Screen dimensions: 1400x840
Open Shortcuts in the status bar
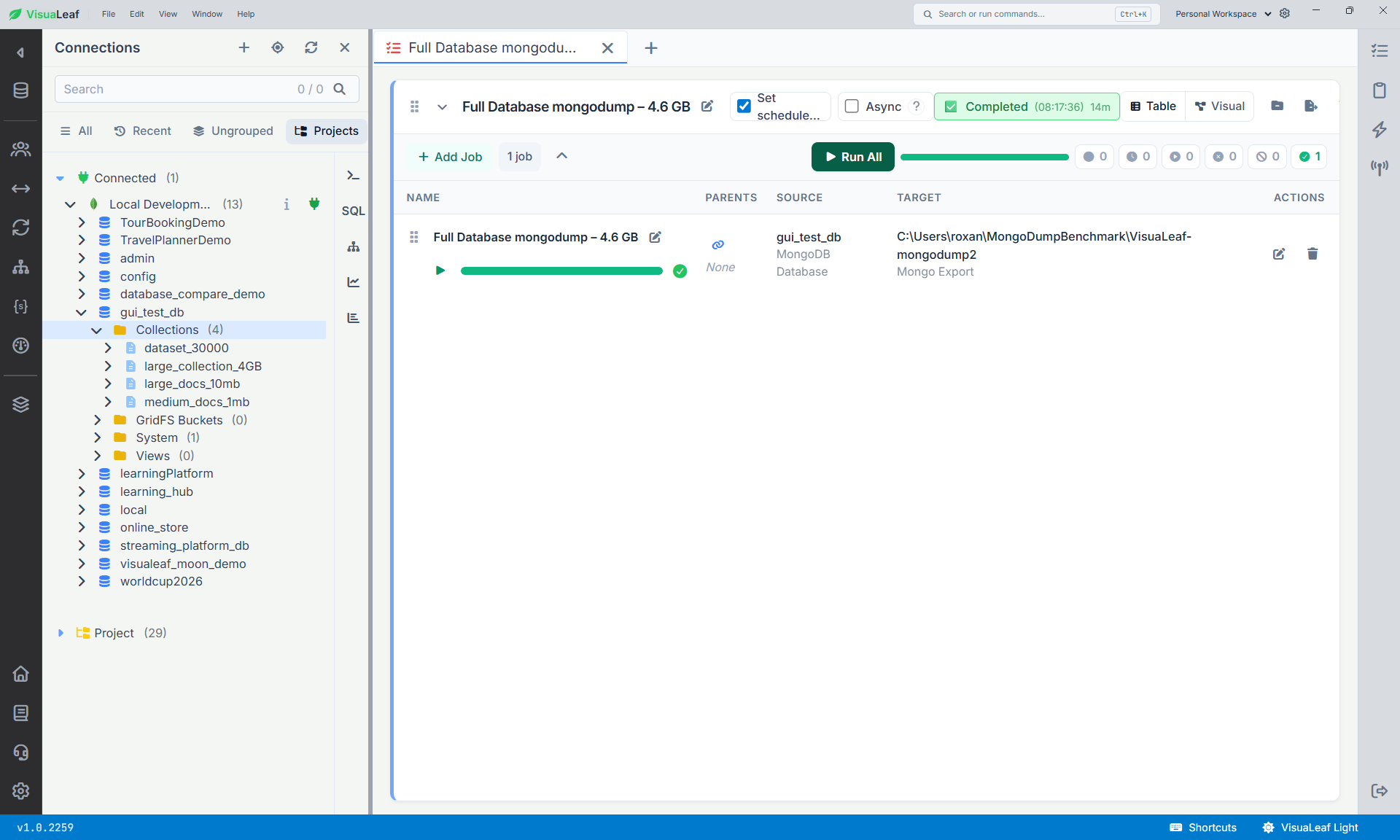(x=1203, y=828)
